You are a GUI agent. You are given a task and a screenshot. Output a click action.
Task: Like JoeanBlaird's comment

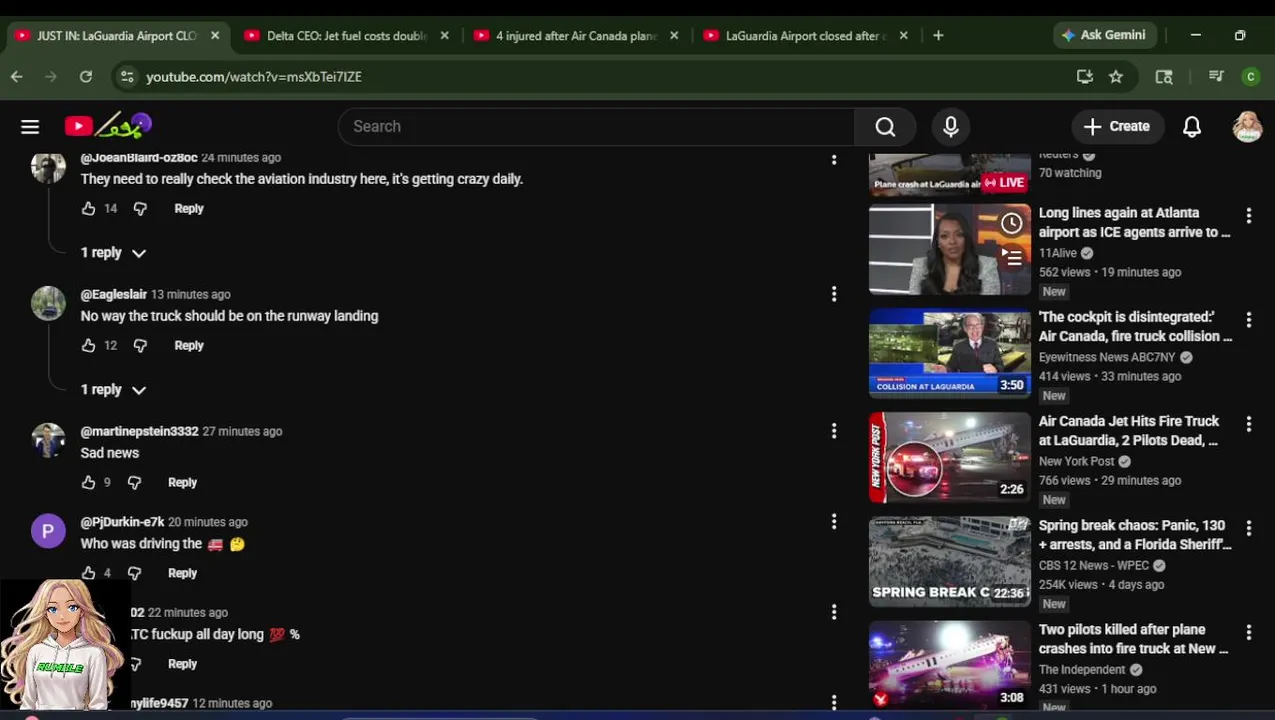coord(88,208)
